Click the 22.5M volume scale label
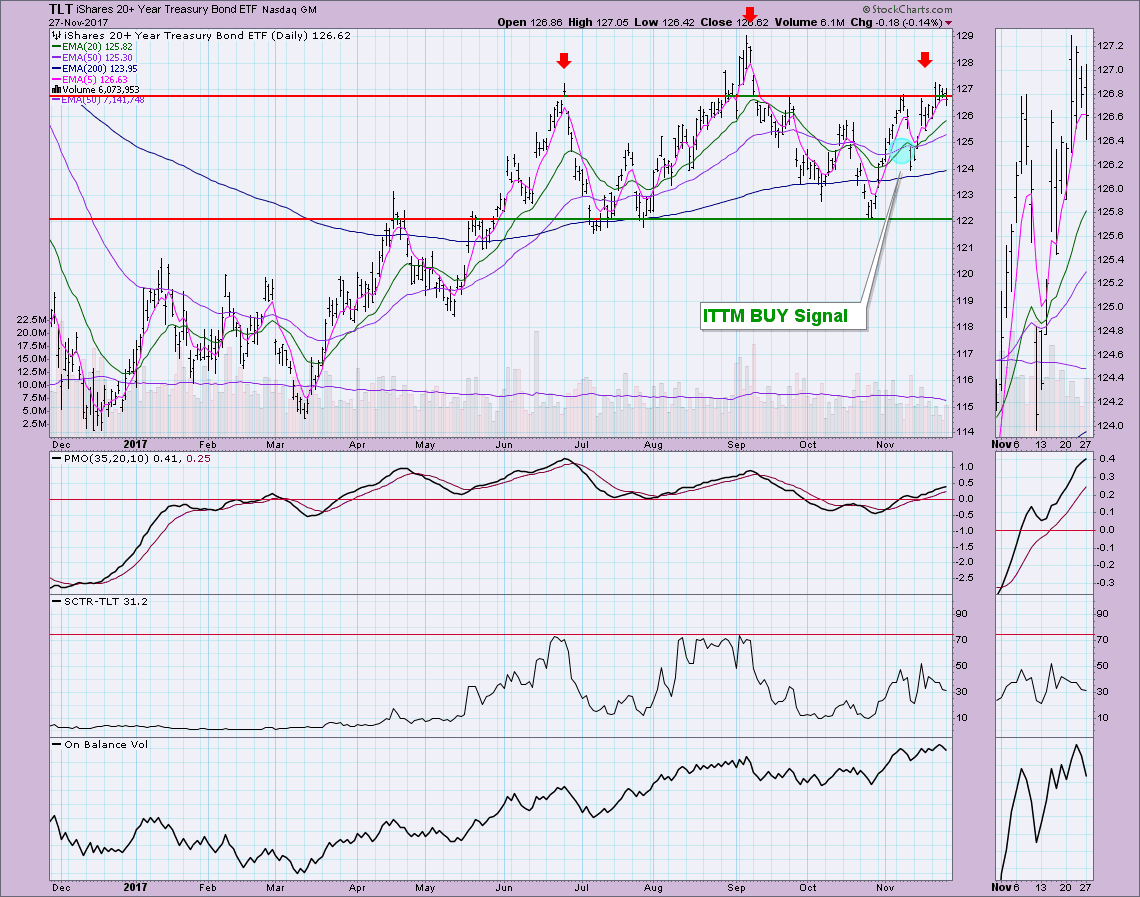The width and height of the screenshot is (1140, 897). point(31,319)
